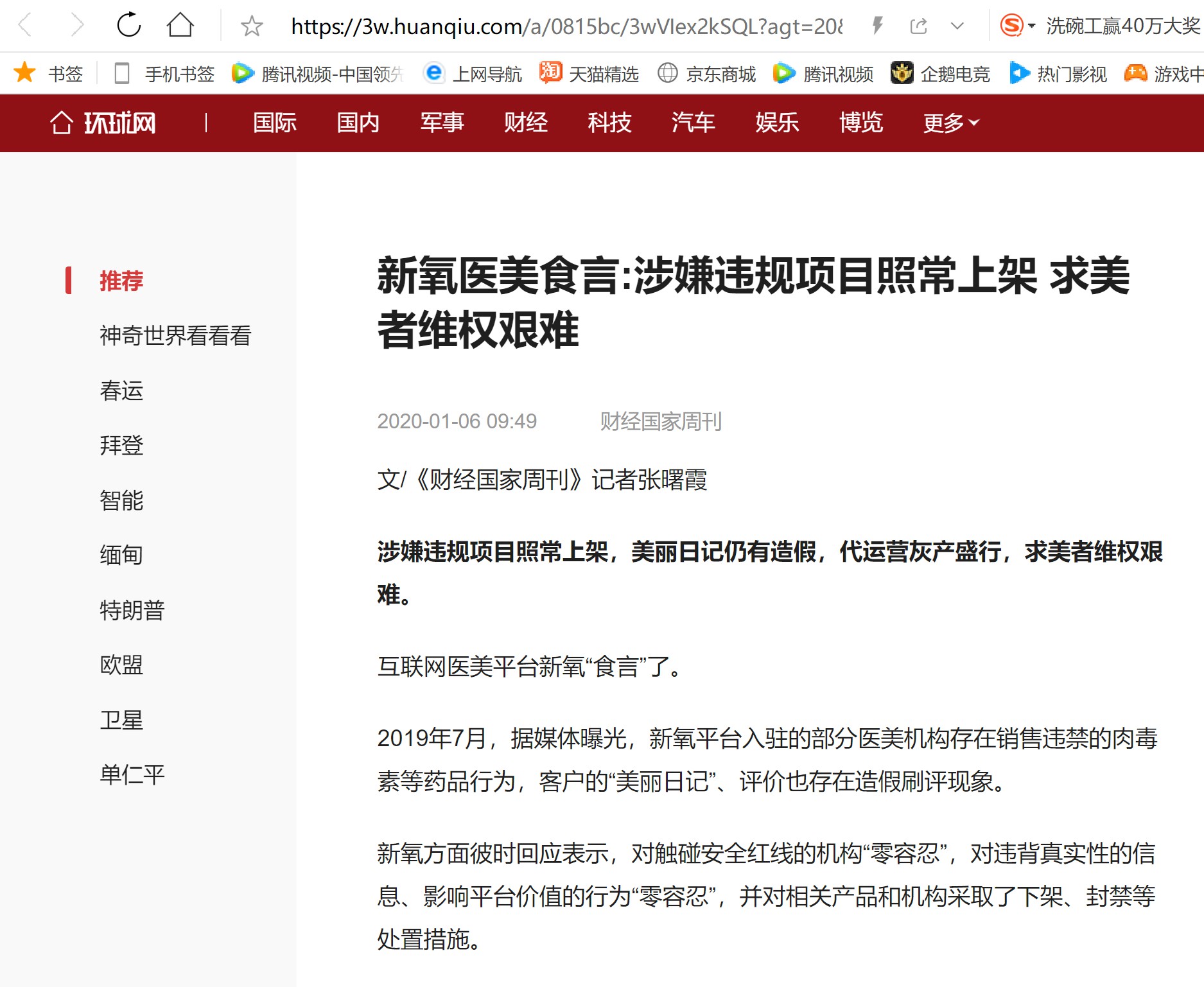Click the publish date 2020-01-06 09:49
The image size is (1204, 987).
tap(457, 421)
